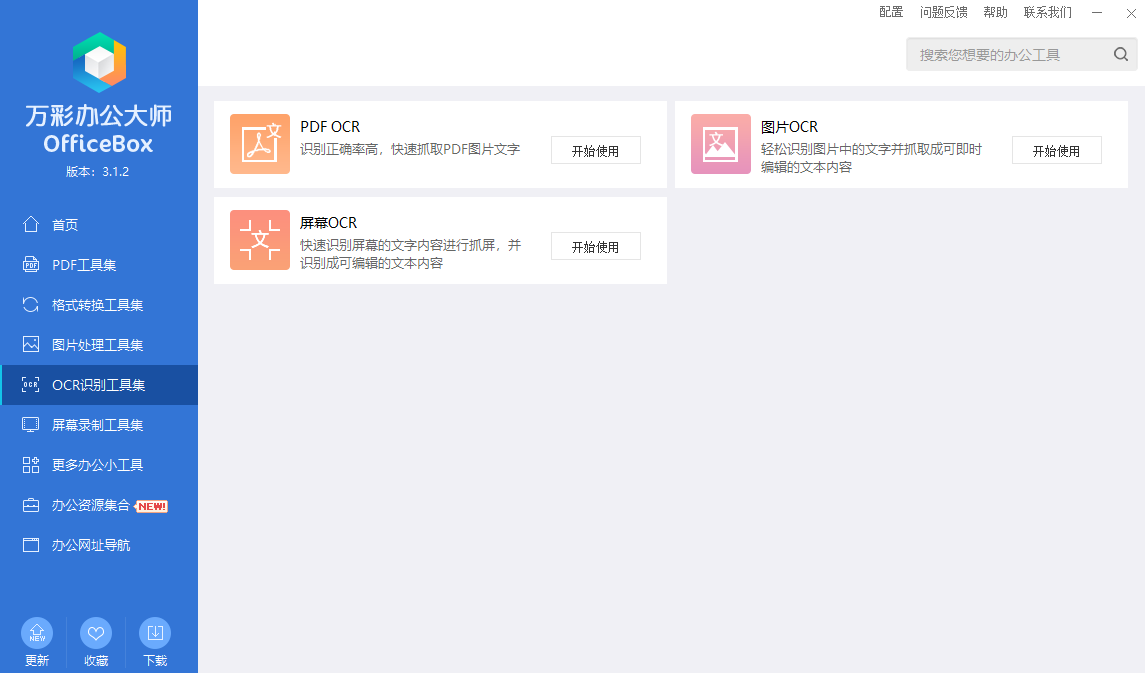
Task: Open the 配置 menu at top
Action: (891, 12)
